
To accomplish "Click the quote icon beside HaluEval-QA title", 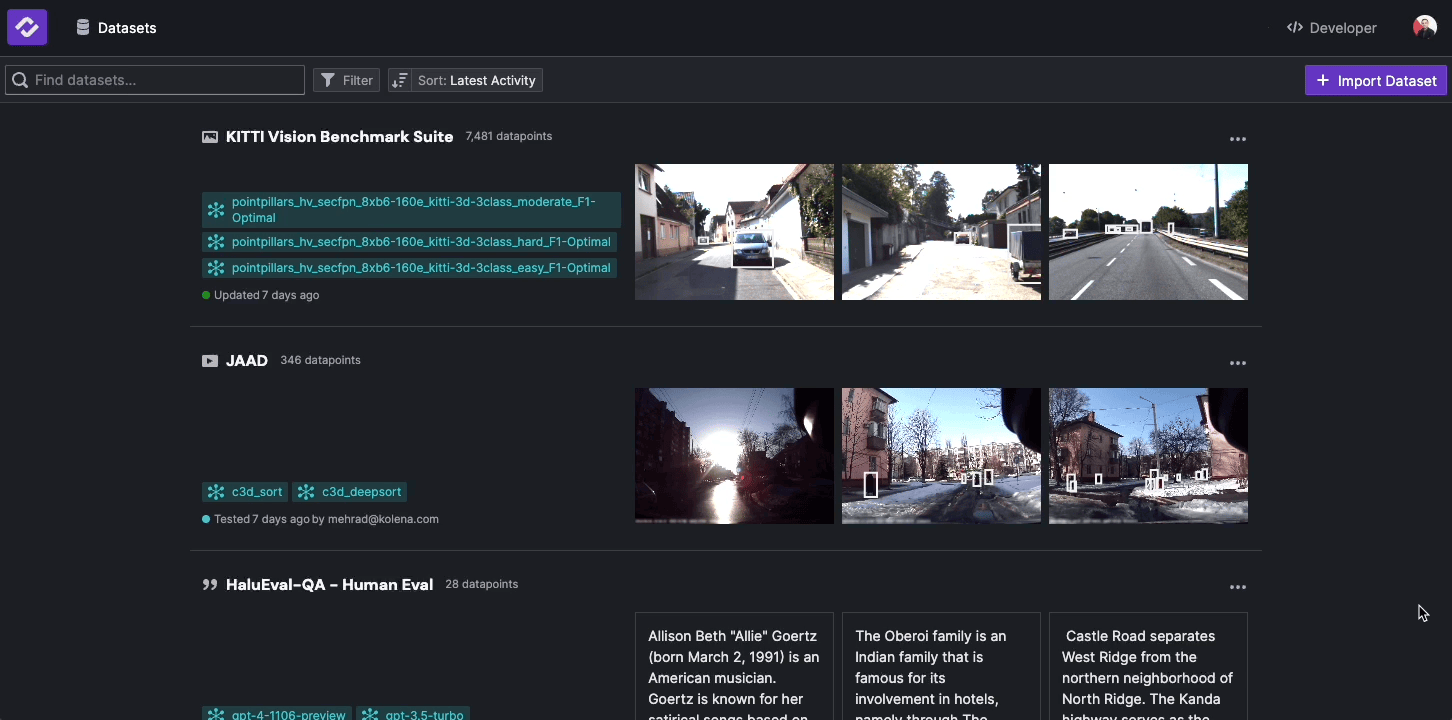I will (210, 584).
